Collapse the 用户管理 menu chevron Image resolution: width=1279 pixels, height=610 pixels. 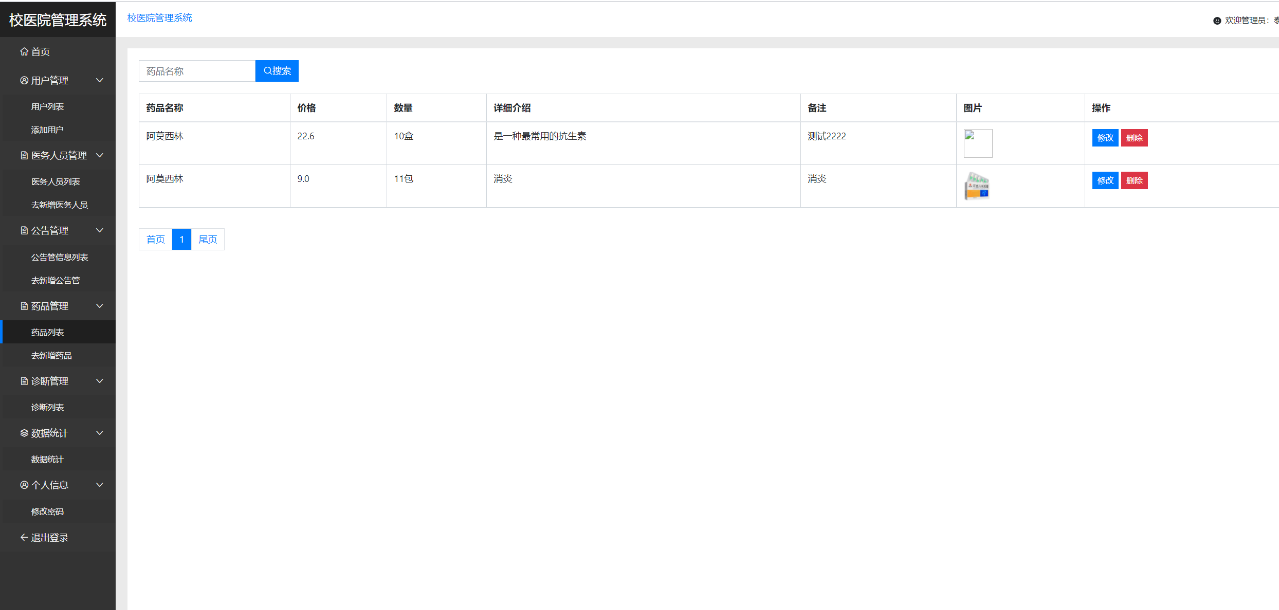pos(99,81)
